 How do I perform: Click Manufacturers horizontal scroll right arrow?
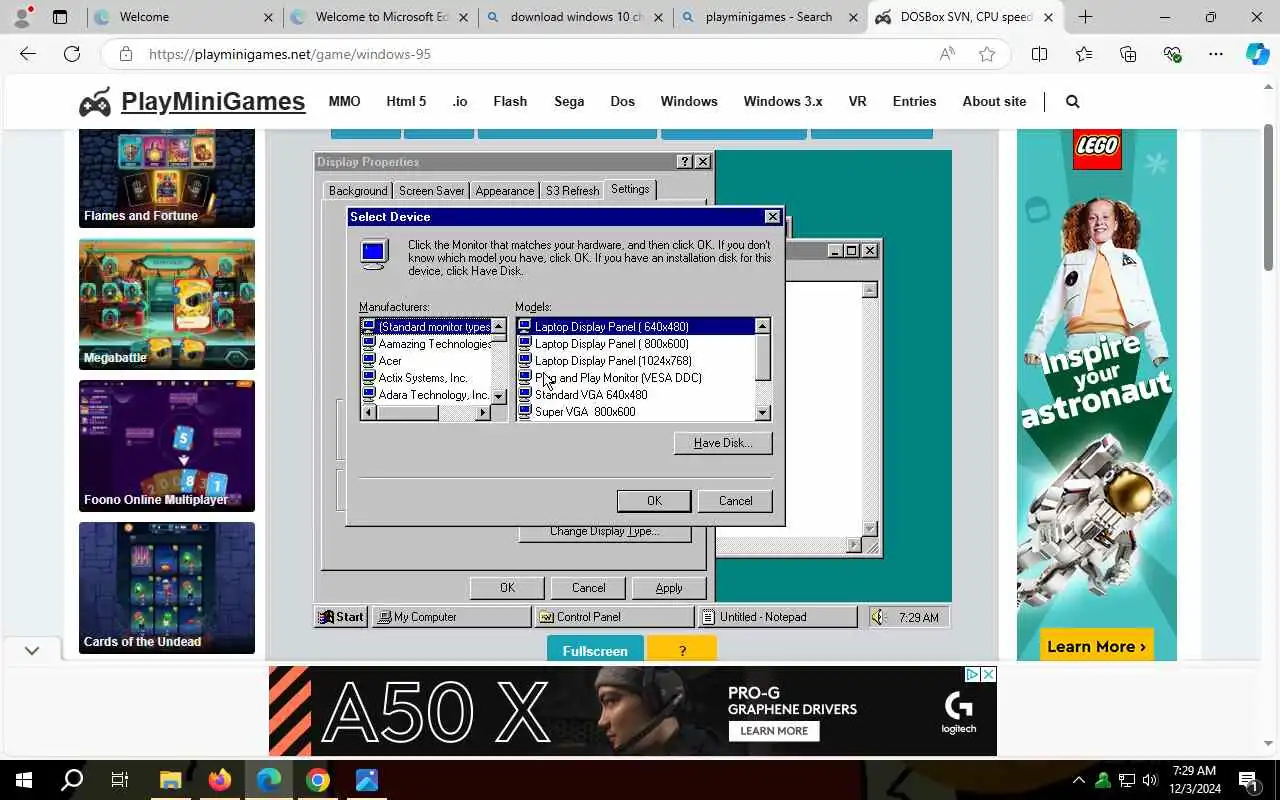(x=483, y=413)
